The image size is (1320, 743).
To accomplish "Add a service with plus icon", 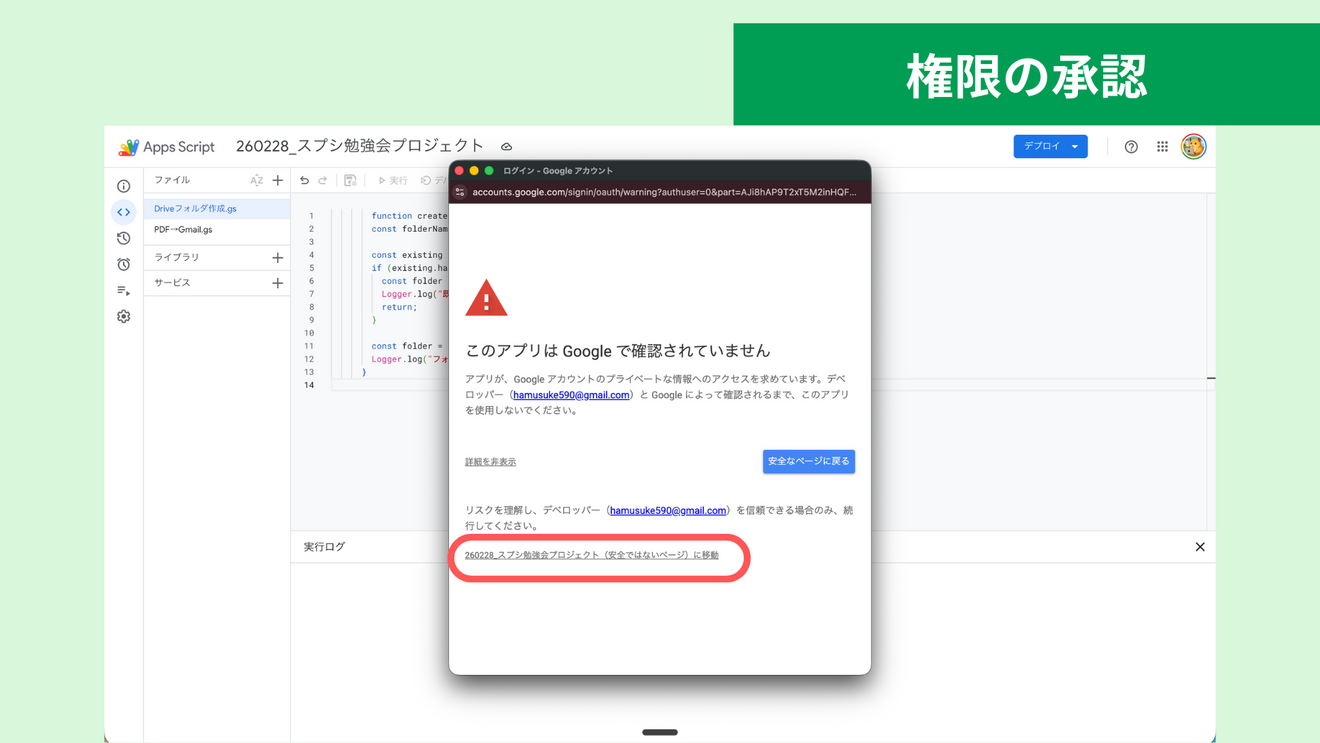I will tap(278, 283).
